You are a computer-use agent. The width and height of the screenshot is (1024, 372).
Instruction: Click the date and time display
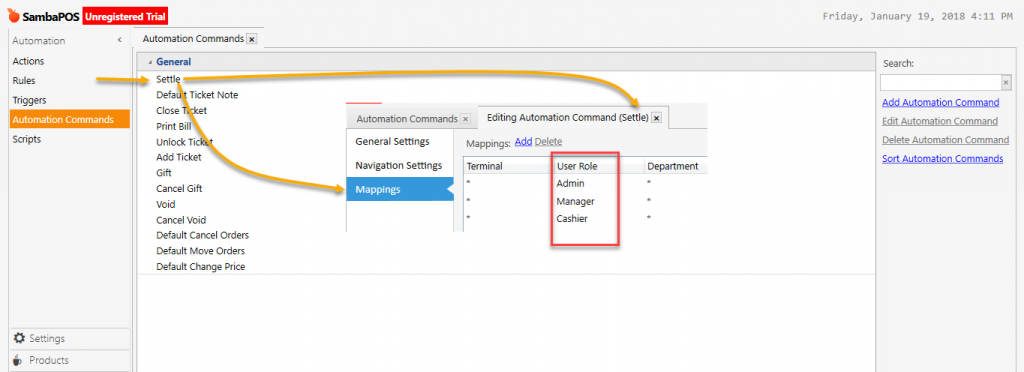pos(918,16)
